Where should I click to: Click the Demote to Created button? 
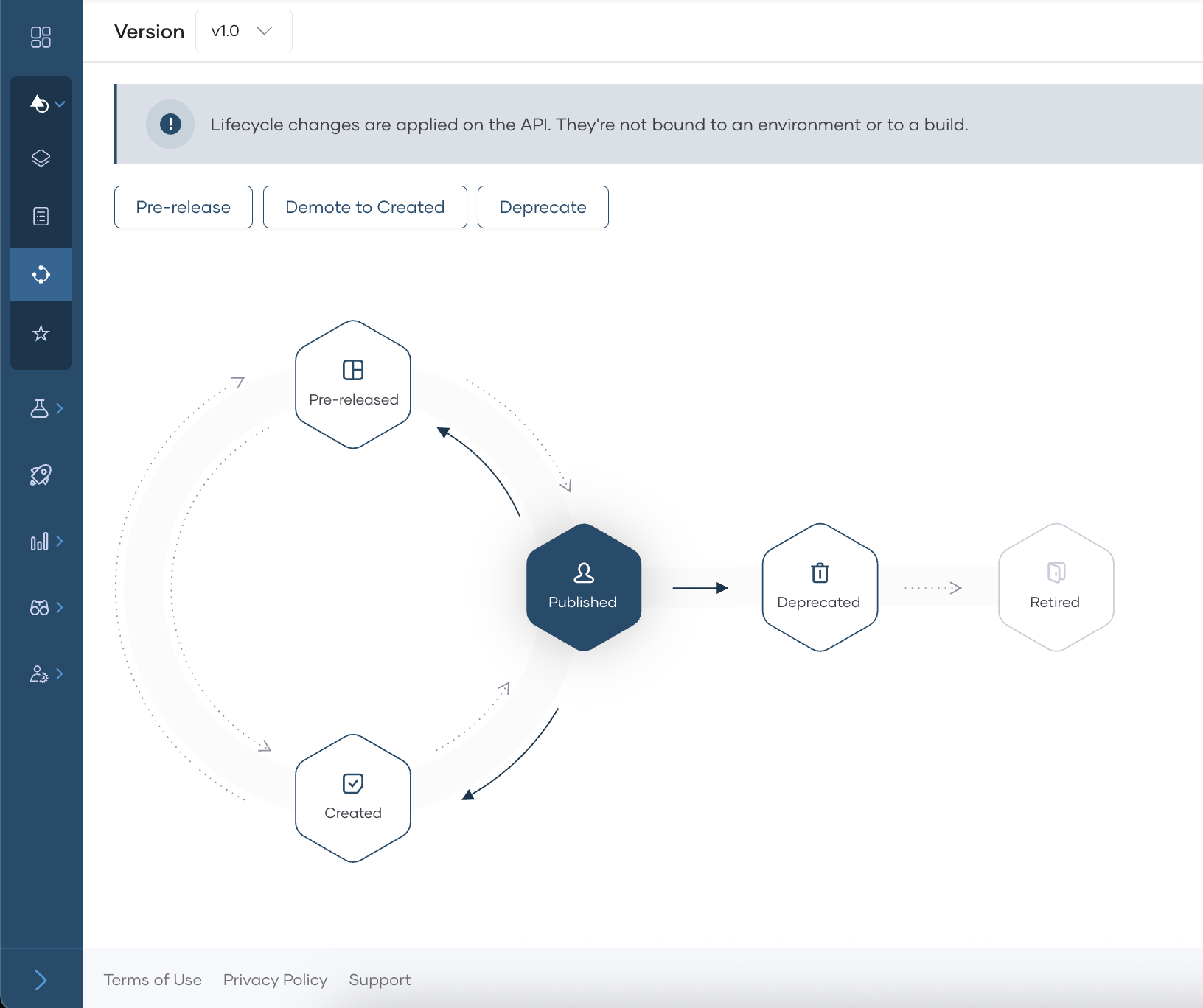click(364, 207)
